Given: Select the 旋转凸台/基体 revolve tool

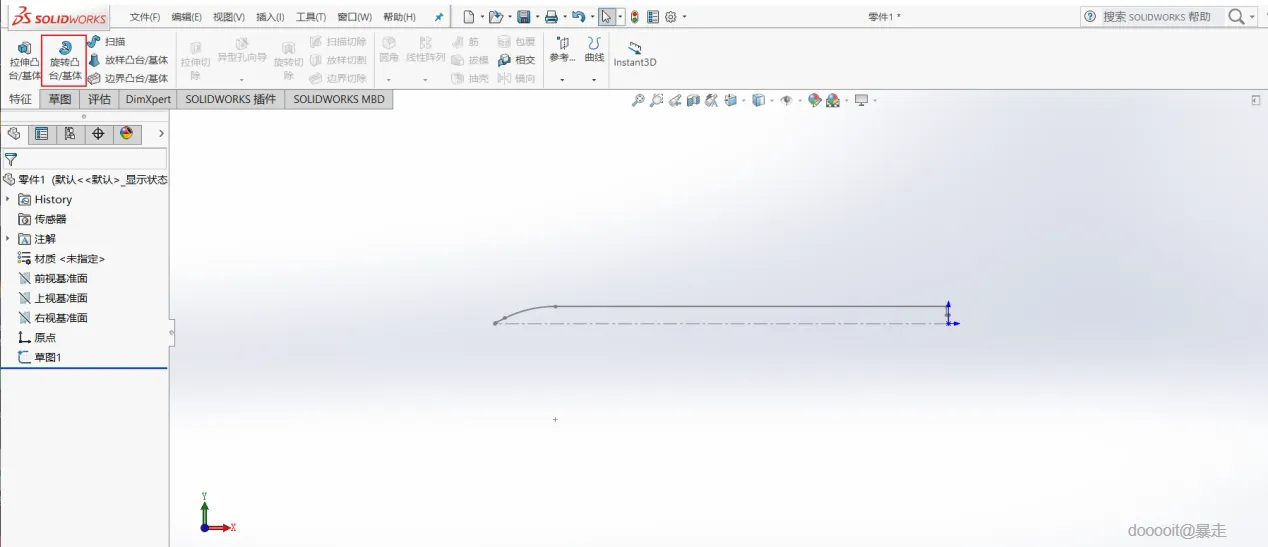Looking at the screenshot, I should [64, 60].
